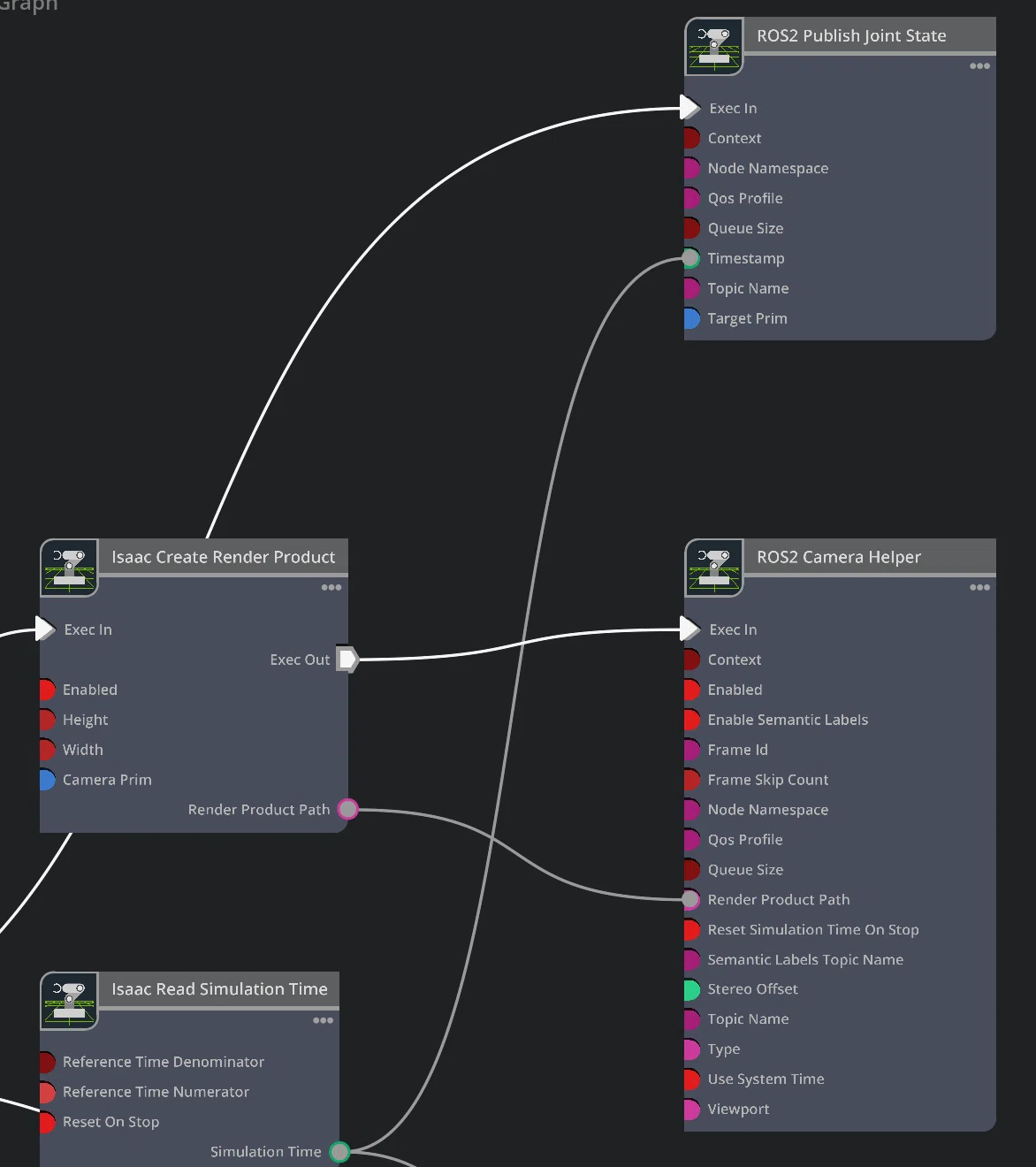Screen dimensions: 1036x1167
Task: Select Camera Prim port on Create Render Product
Action: pos(48,780)
